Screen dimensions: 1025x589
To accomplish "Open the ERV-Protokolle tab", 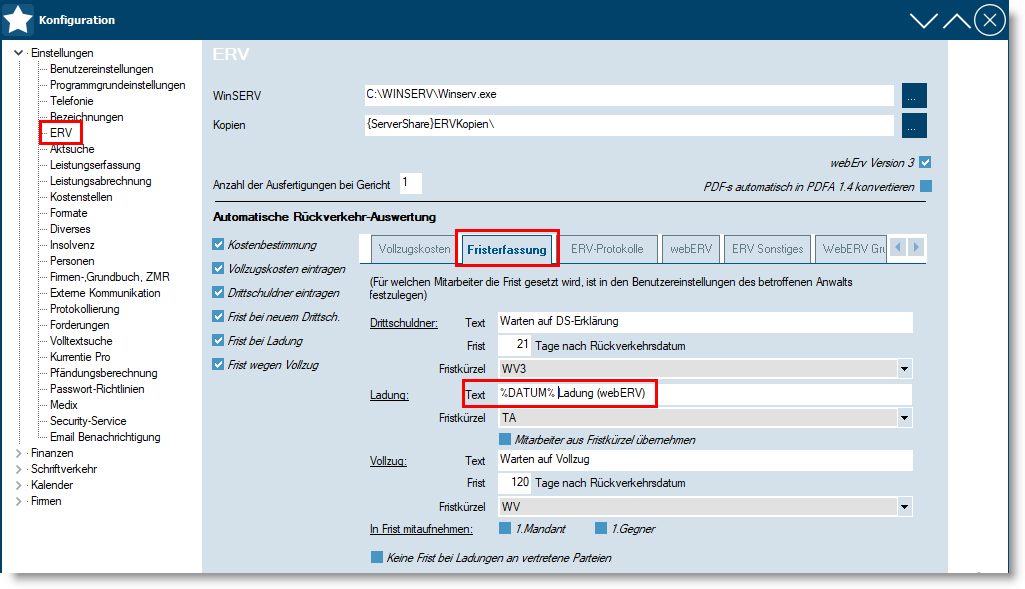I will click(x=607, y=249).
